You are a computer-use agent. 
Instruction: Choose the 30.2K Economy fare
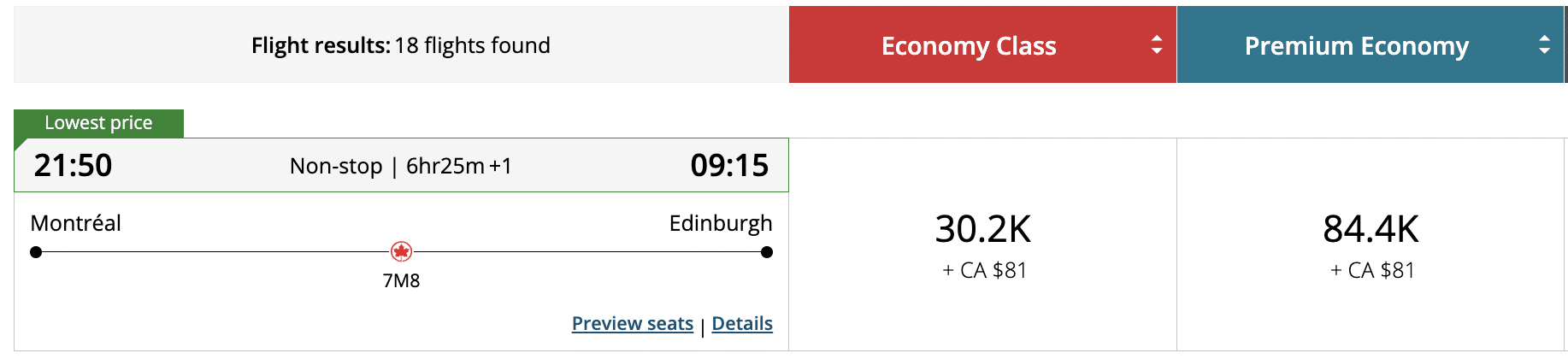(983, 229)
